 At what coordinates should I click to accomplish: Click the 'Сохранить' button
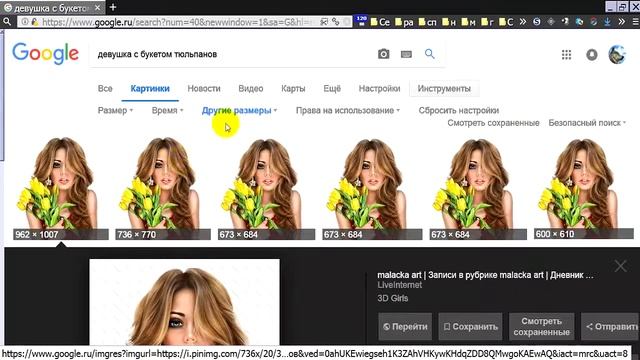pos(470,327)
